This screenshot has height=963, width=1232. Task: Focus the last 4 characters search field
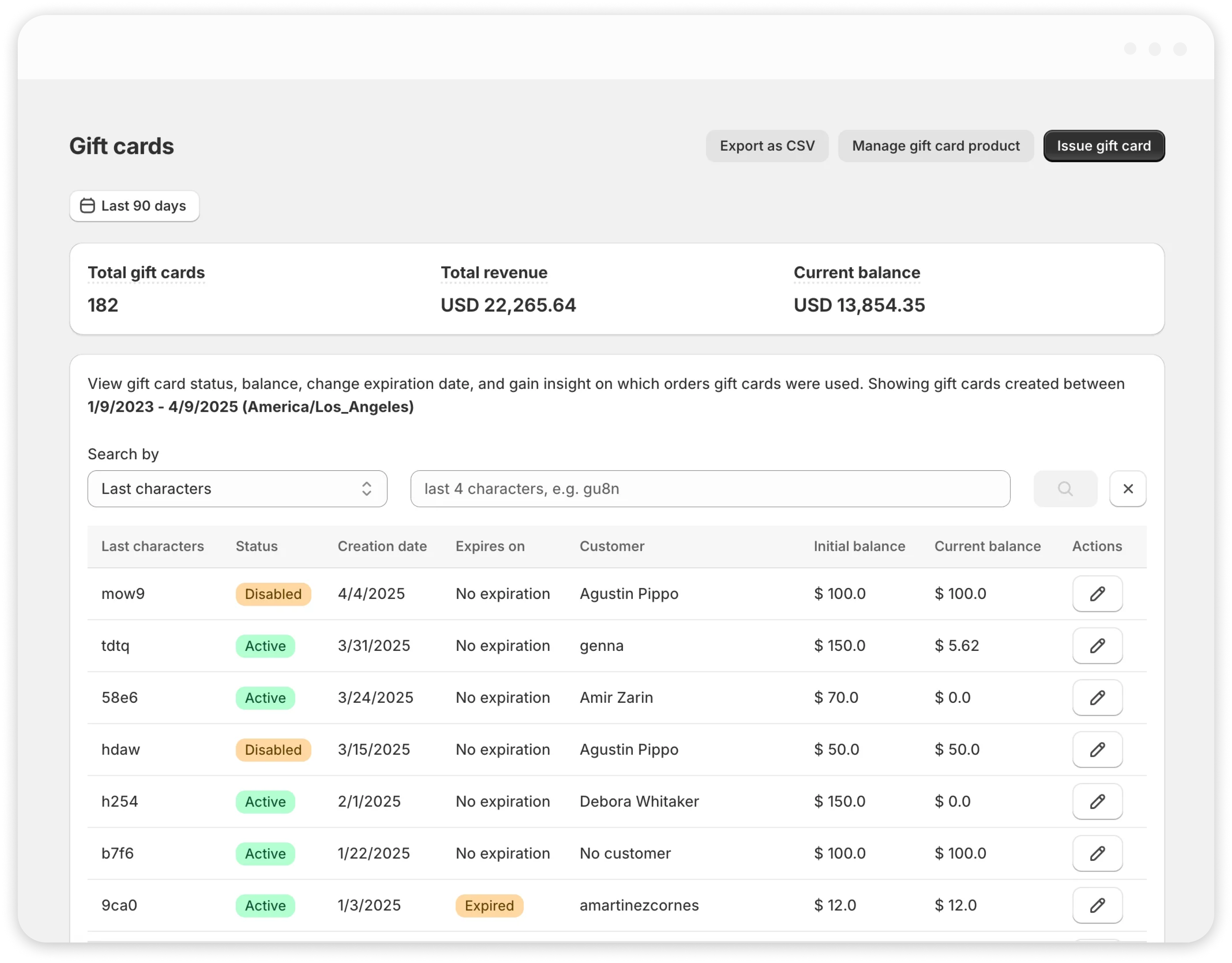[710, 489]
